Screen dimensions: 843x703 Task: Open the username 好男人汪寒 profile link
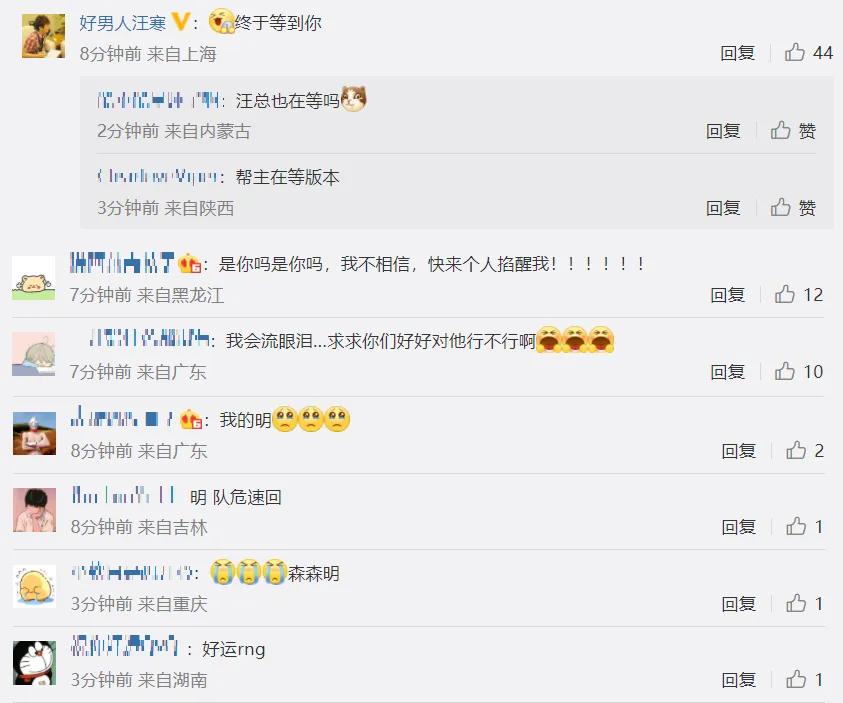[123, 23]
